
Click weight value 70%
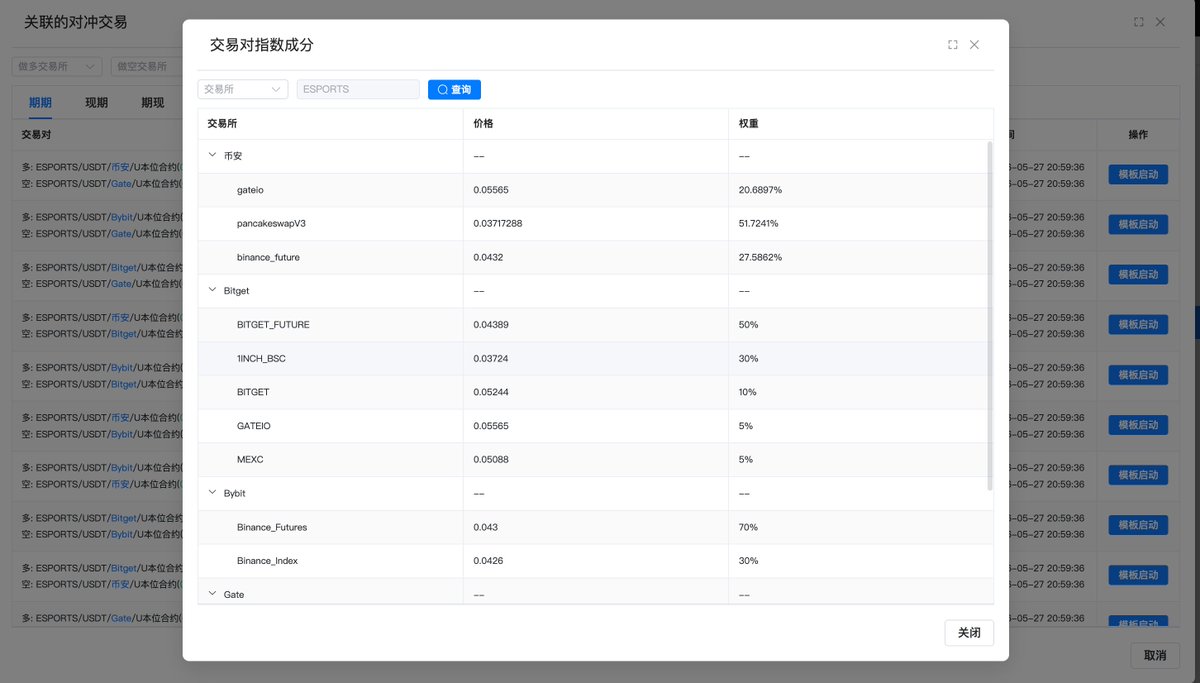748,527
